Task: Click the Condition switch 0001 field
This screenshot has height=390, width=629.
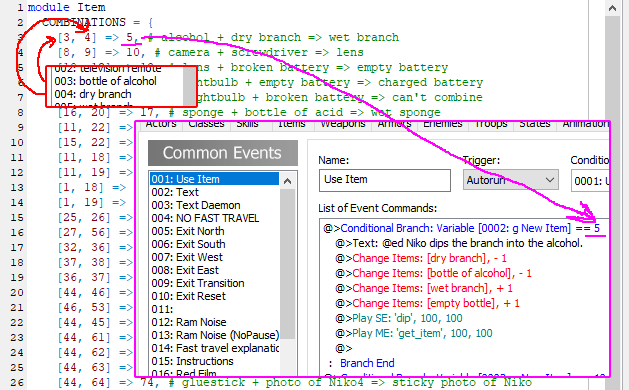Action: pyautogui.click(x=590, y=181)
